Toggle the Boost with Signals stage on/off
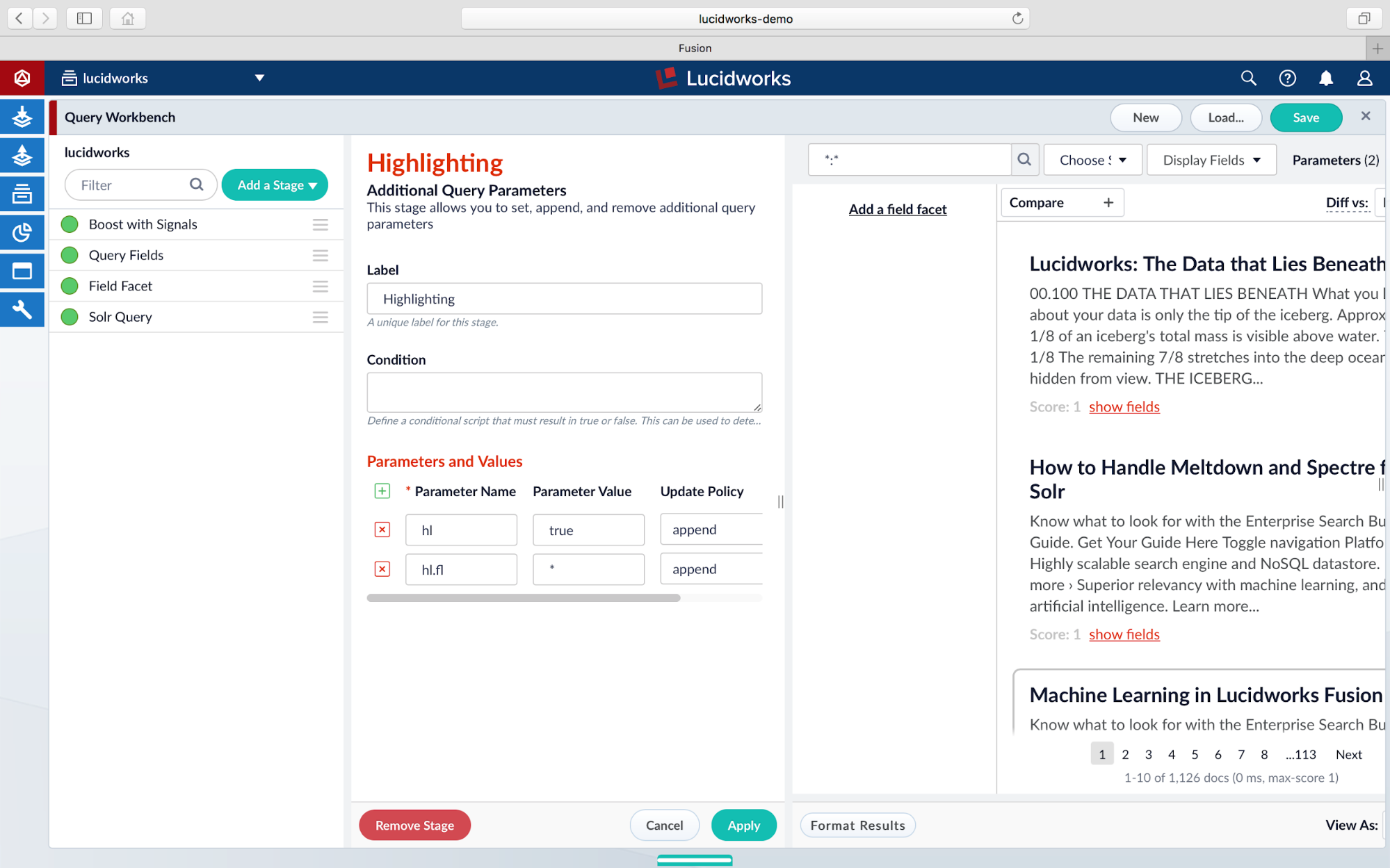 click(x=70, y=224)
